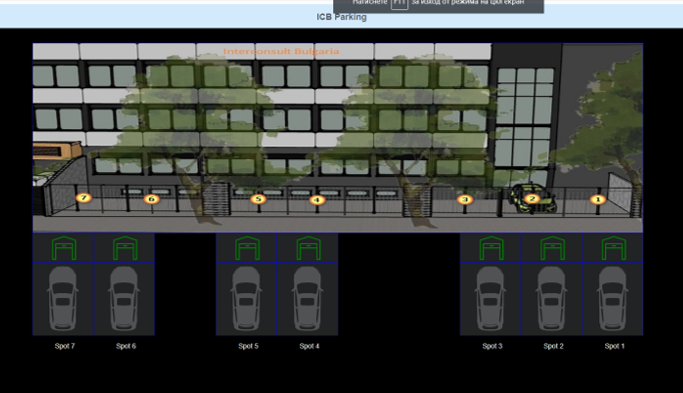Click the Spot 7 label
Viewport: 683px width, 393px height.
click(64, 346)
